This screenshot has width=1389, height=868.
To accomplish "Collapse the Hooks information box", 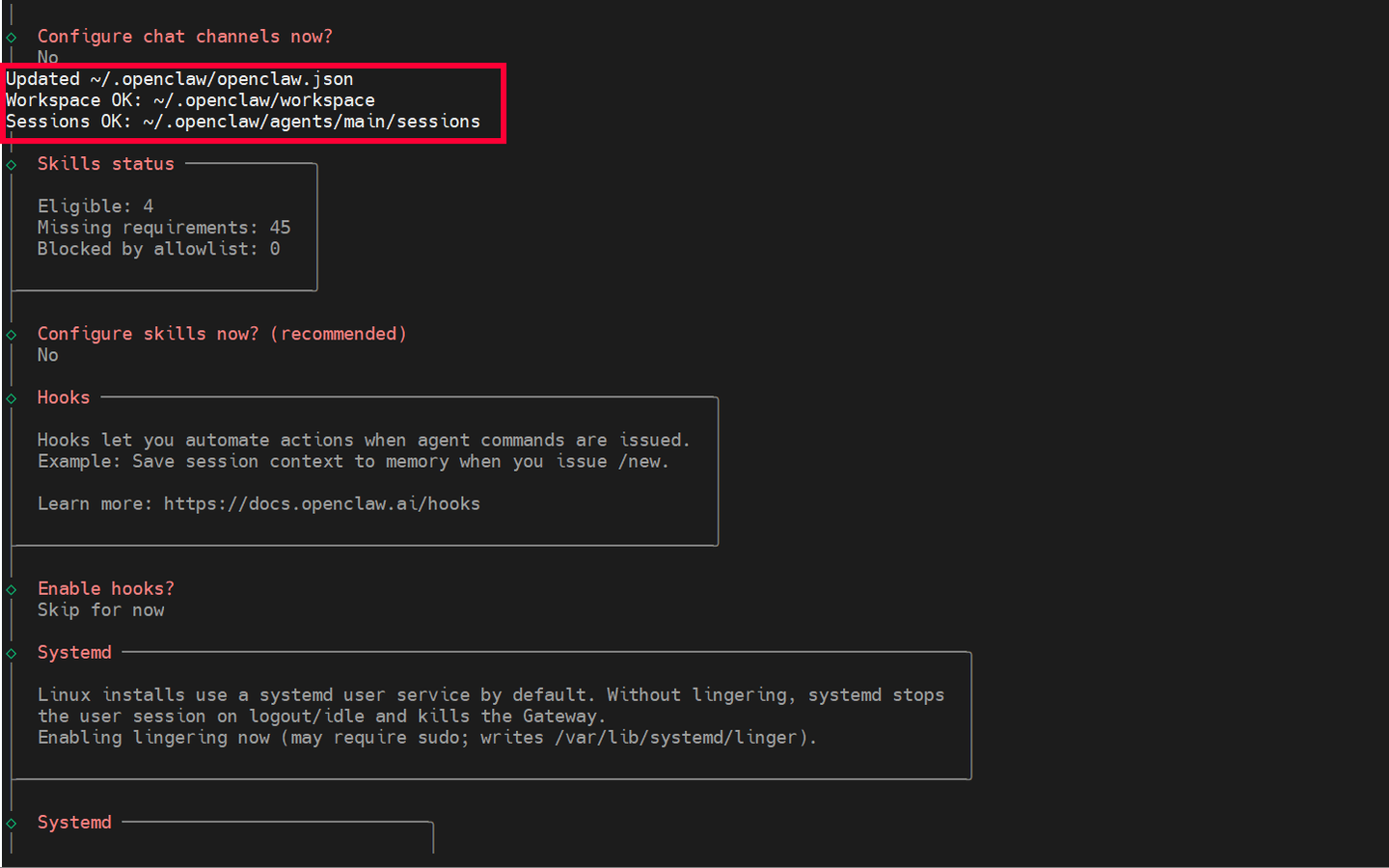I will [x=63, y=397].
